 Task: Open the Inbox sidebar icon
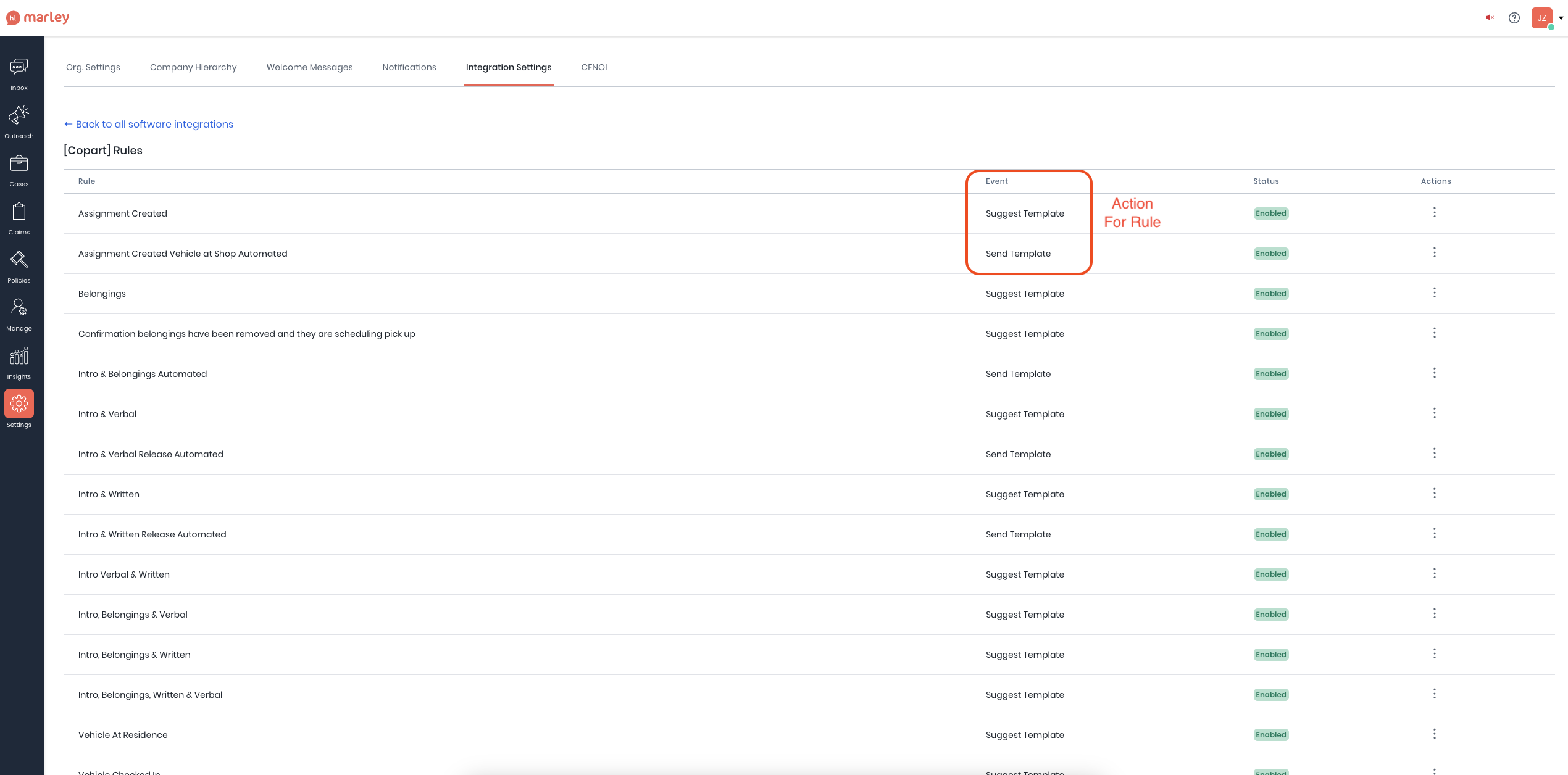click(x=19, y=67)
